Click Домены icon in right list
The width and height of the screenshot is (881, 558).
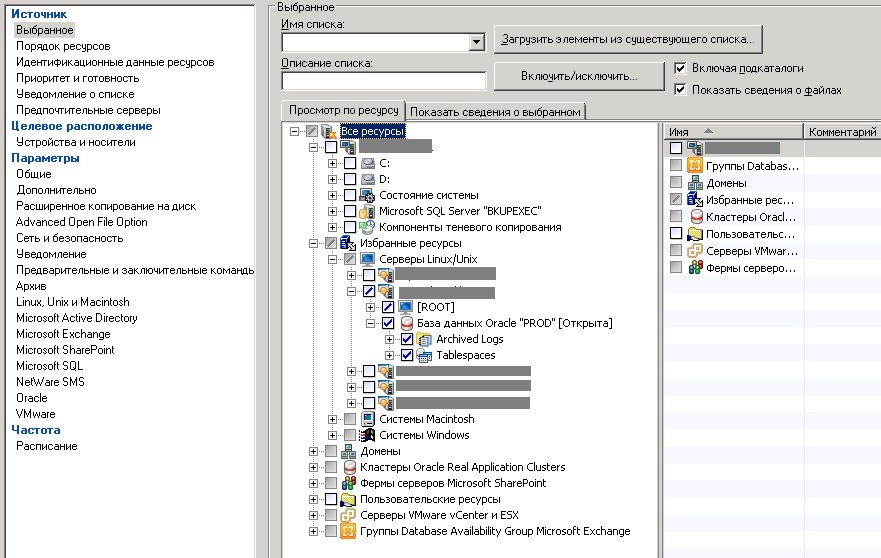695,183
